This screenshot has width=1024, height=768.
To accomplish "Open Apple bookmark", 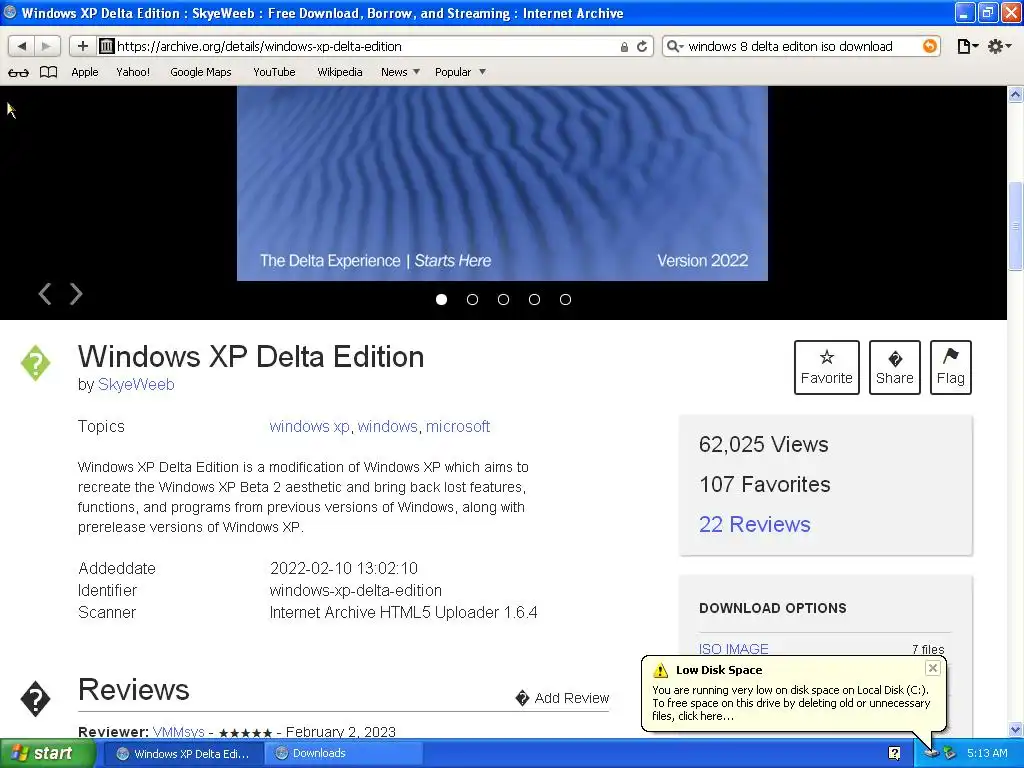I will pyautogui.click(x=85, y=72).
